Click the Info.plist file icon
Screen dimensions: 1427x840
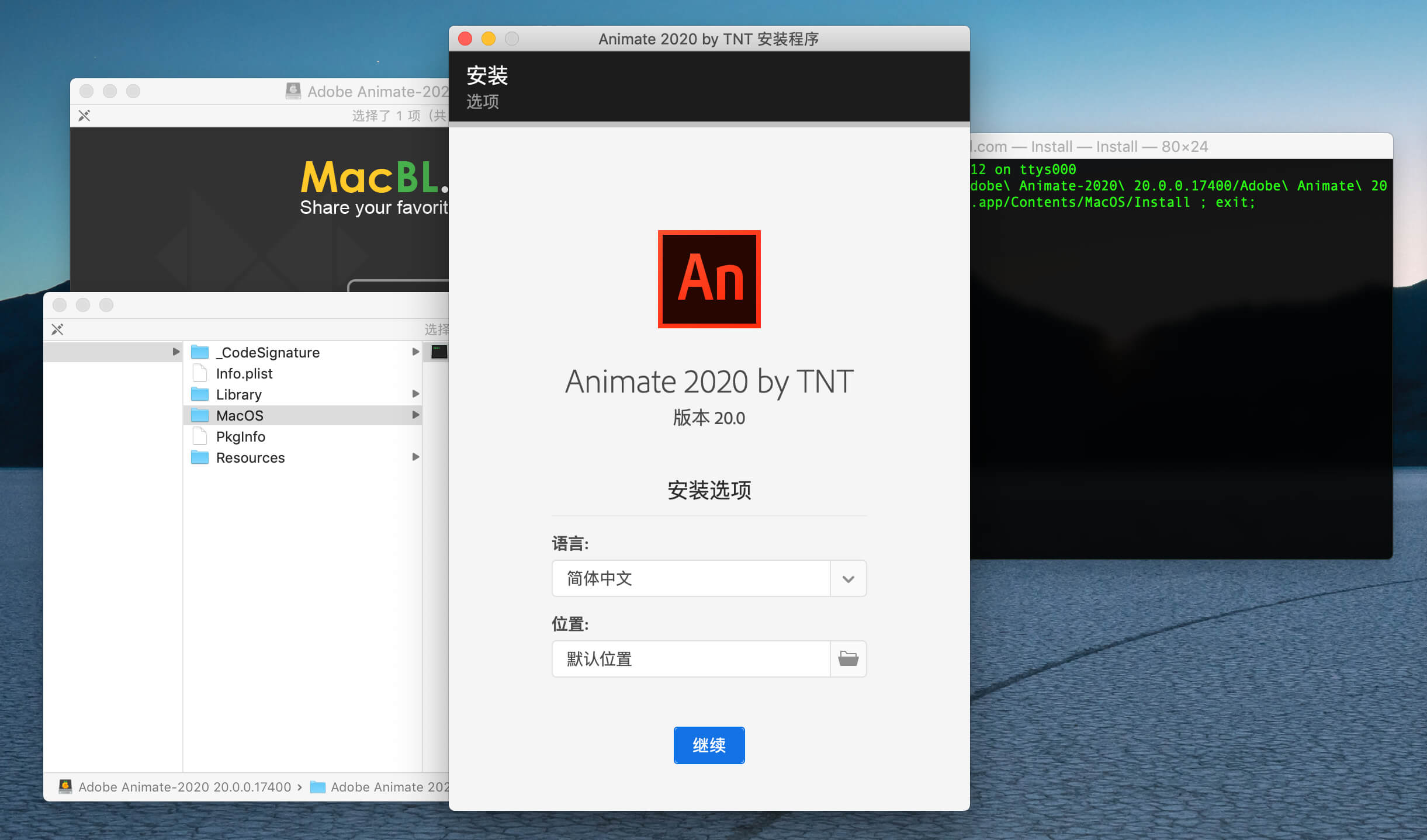[x=200, y=373]
